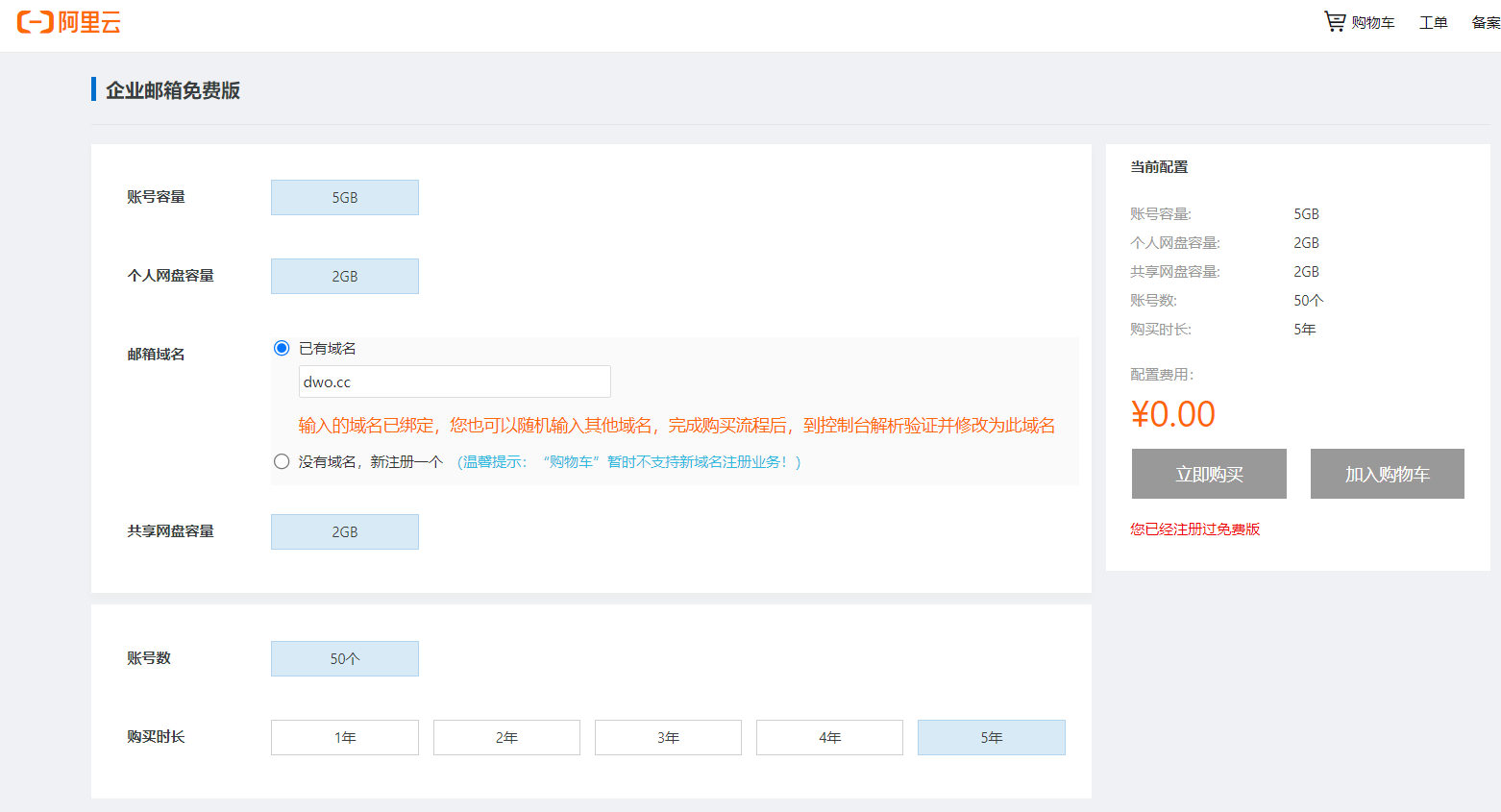Click the 立即购买 button
This screenshot has height=812, width=1501.
coord(1209,474)
